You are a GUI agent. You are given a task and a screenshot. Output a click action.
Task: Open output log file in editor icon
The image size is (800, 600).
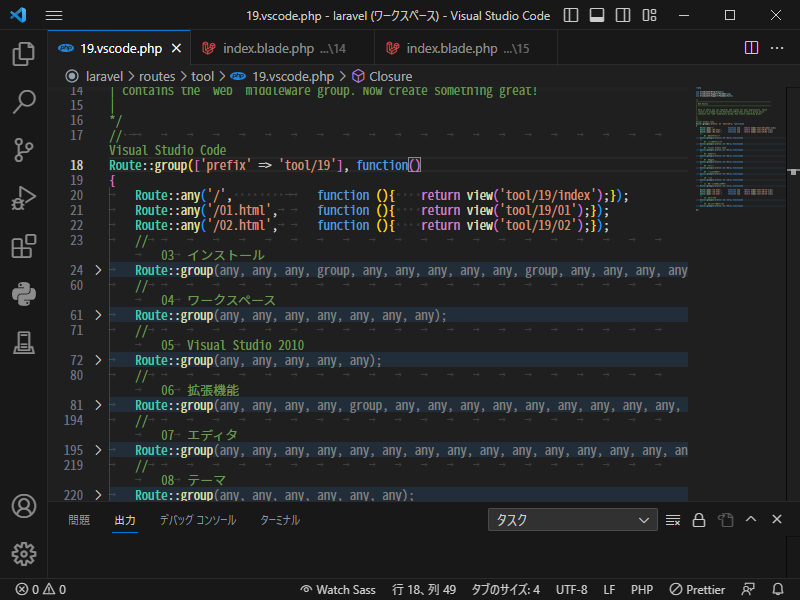coord(725,520)
